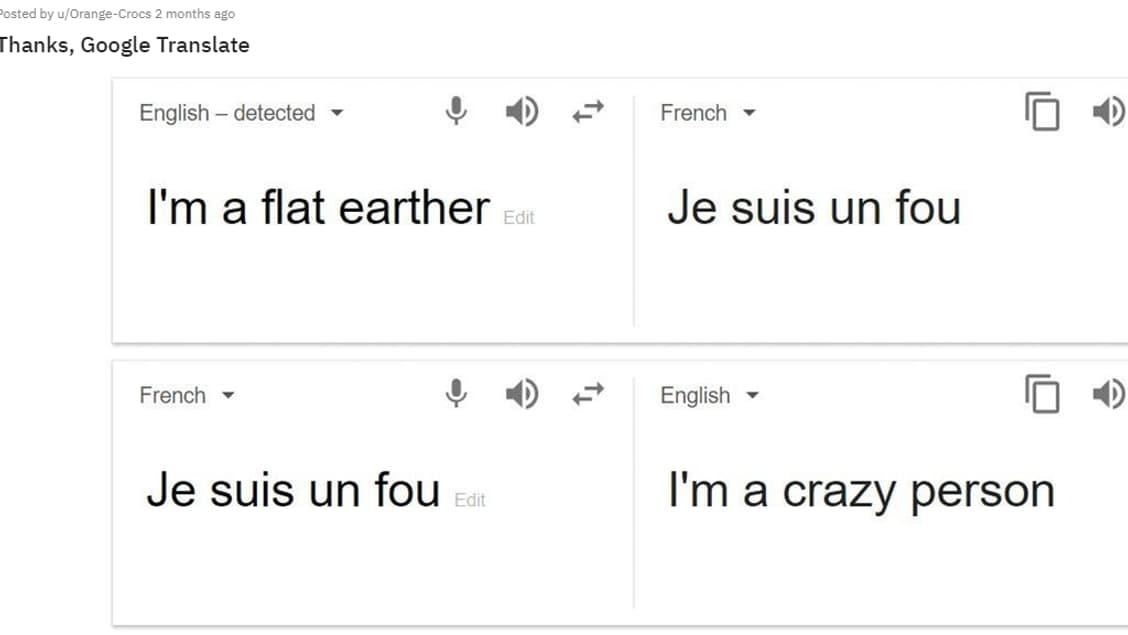Click microphone icon in bottom translation panel
The image size is (1128, 635).
[456, 394]
